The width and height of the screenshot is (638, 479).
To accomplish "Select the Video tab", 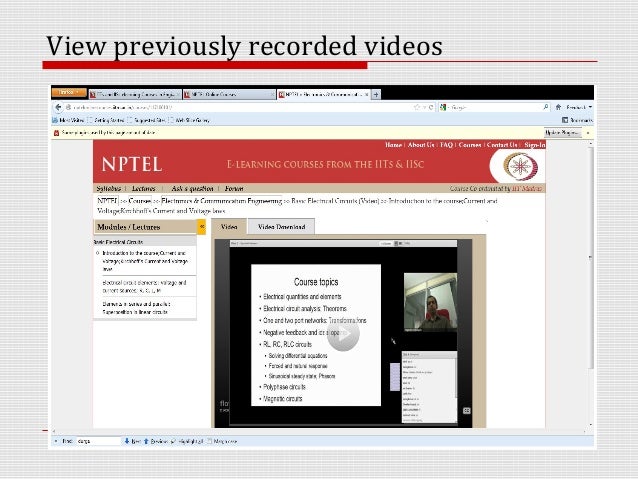I will pyautogui.click(x=229, y=227).
